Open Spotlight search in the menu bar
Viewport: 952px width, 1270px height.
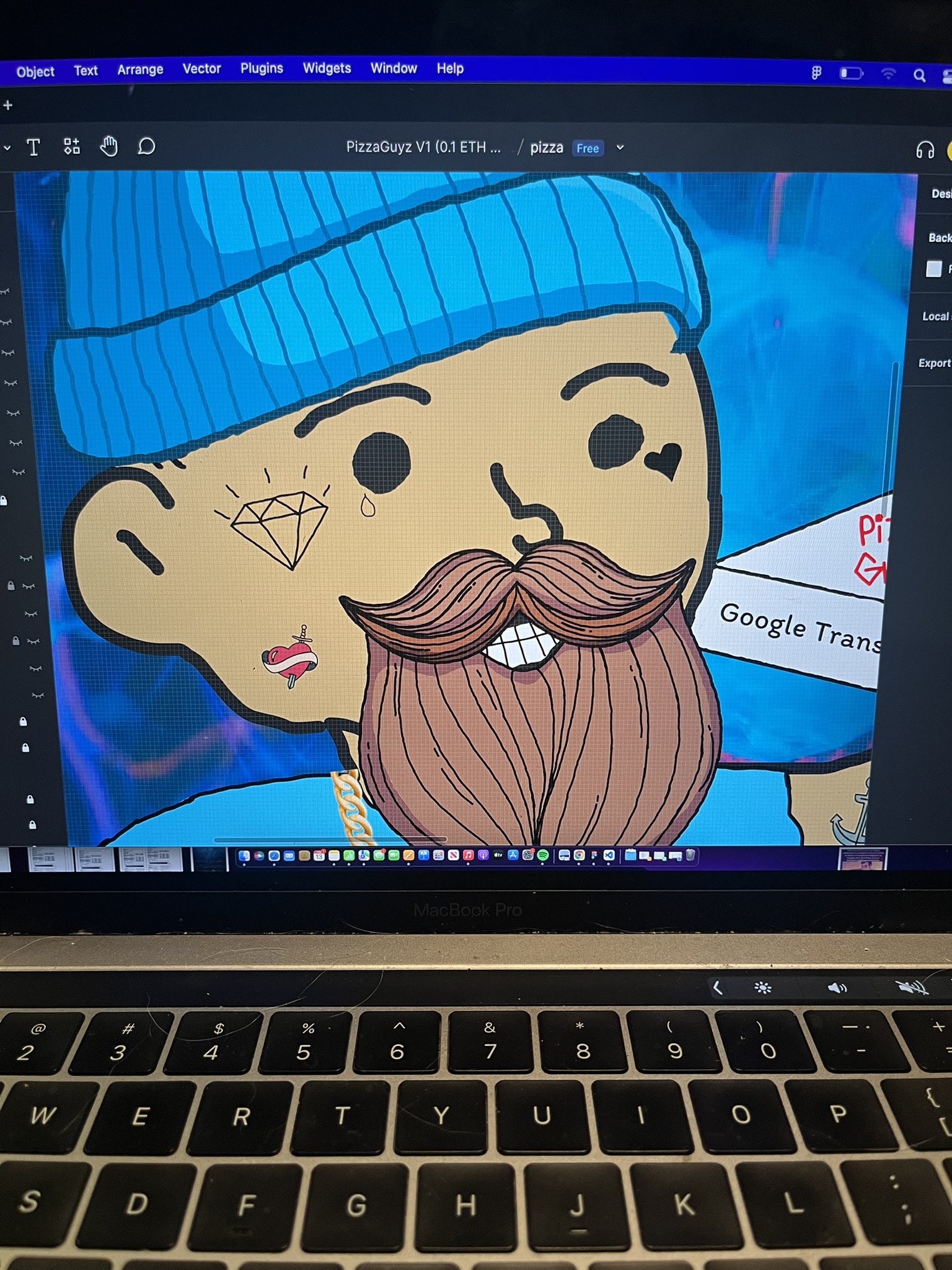point(919,75)
